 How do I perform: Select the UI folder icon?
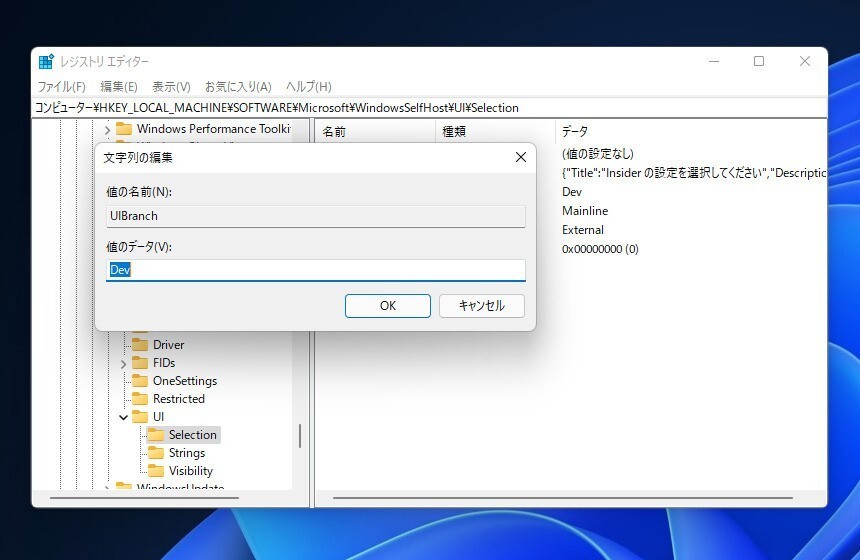pyautogui.click(x=140, y=417)
